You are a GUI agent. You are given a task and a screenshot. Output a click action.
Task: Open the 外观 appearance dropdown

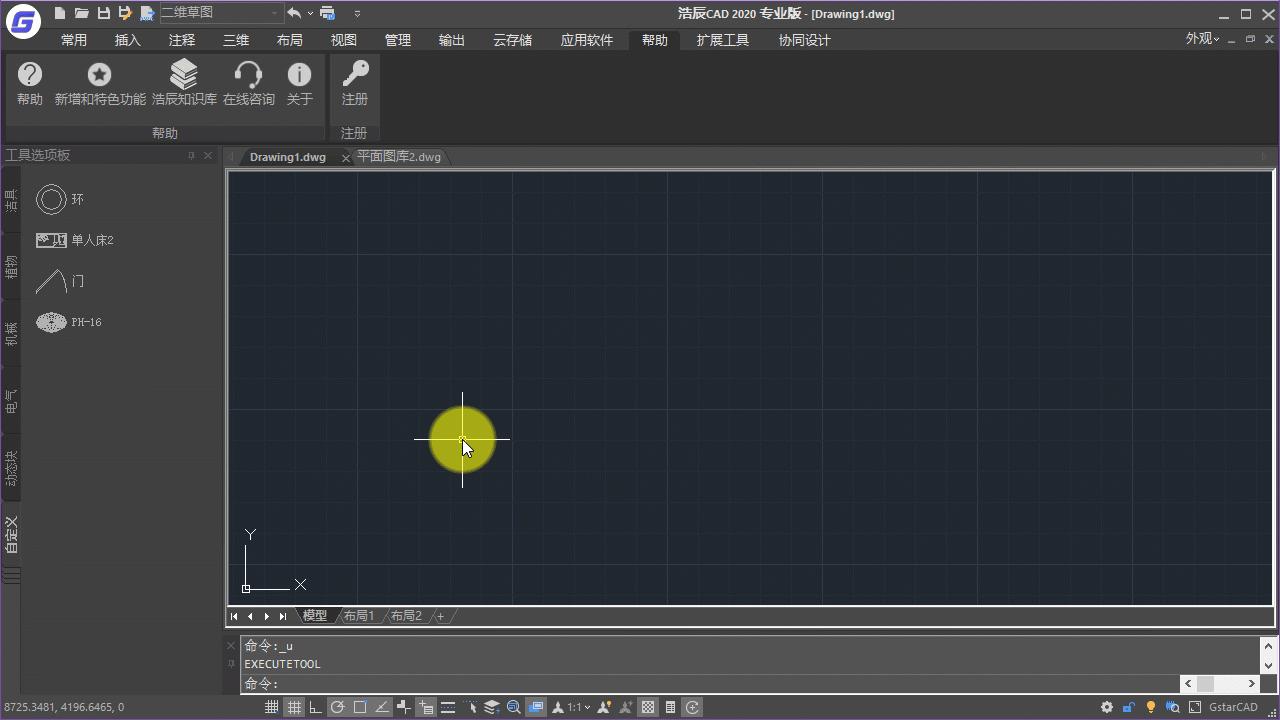coord(1202,39)
